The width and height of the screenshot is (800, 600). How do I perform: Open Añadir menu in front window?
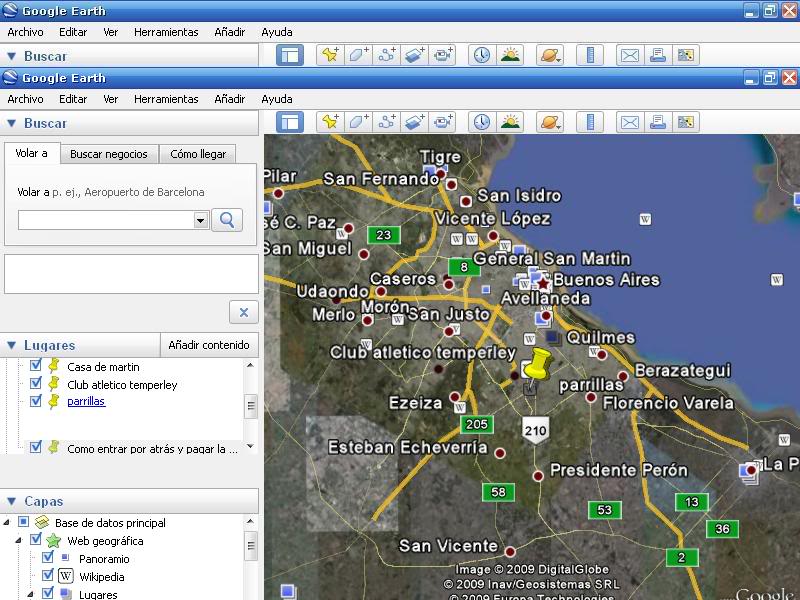(x=230, y=99)
